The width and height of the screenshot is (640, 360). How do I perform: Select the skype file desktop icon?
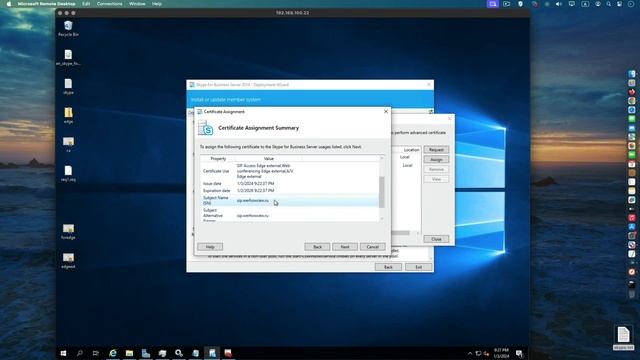pos(68,87)
